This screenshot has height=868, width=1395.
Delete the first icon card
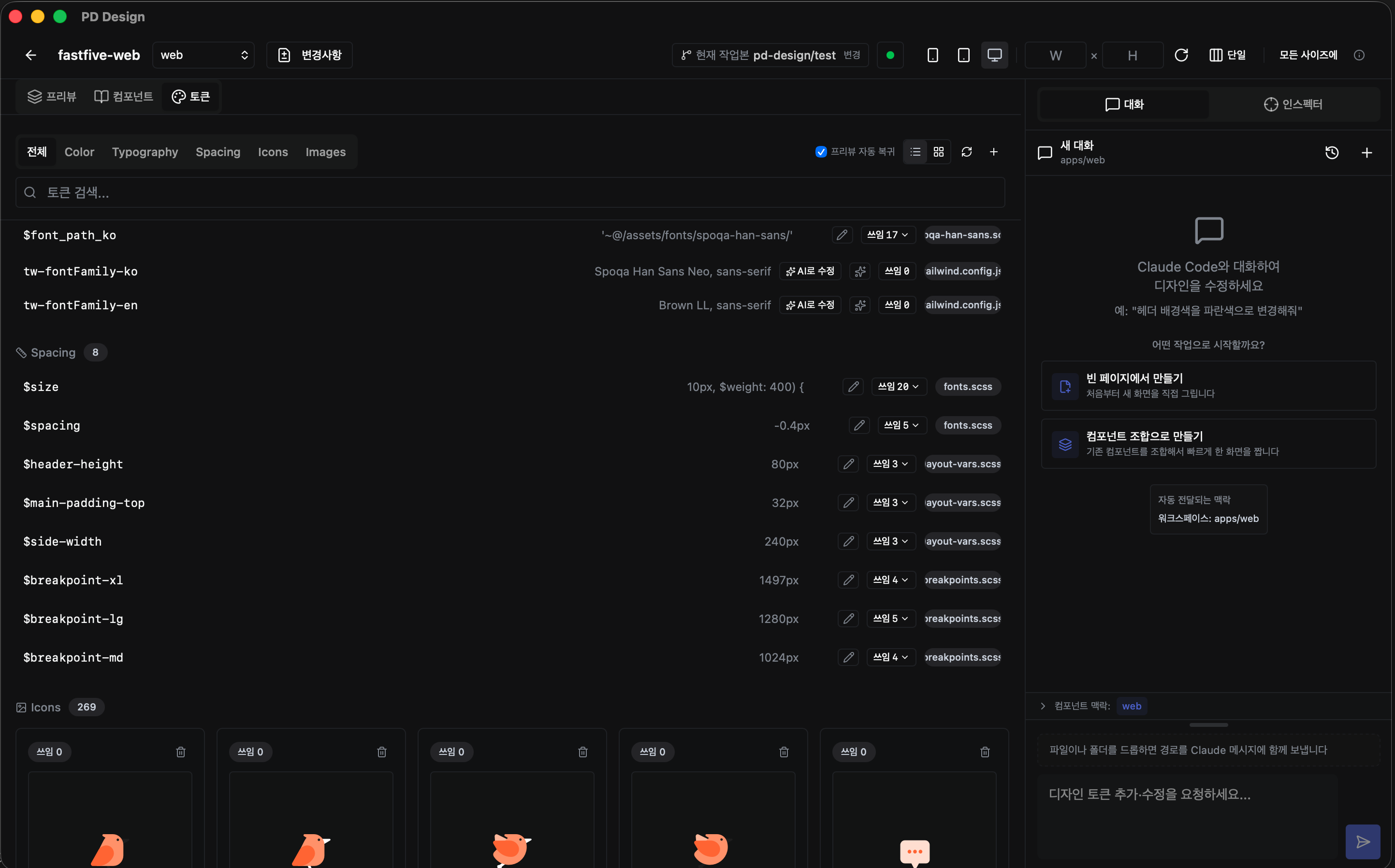(181, 752)
